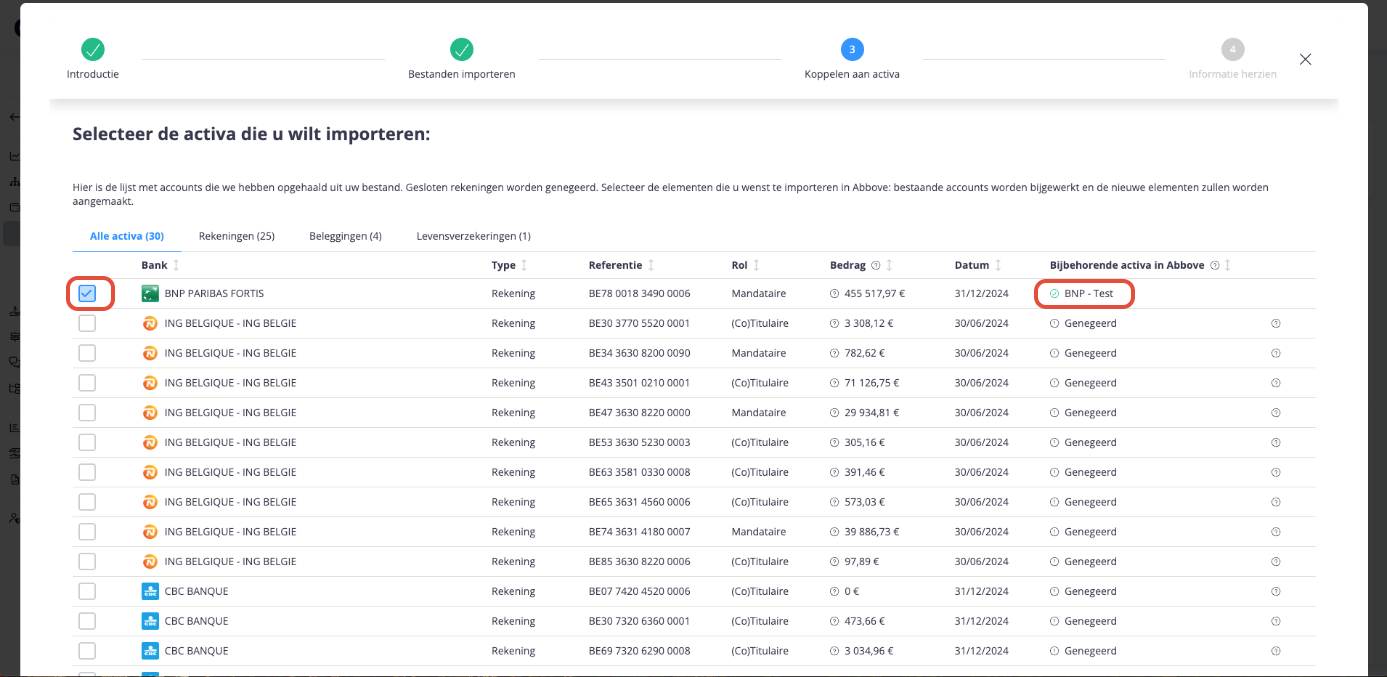Tick the checkbox for BE53 3630 5230 0003
This screenshot has height=677, width=1387.
click(x=87, y=442)
